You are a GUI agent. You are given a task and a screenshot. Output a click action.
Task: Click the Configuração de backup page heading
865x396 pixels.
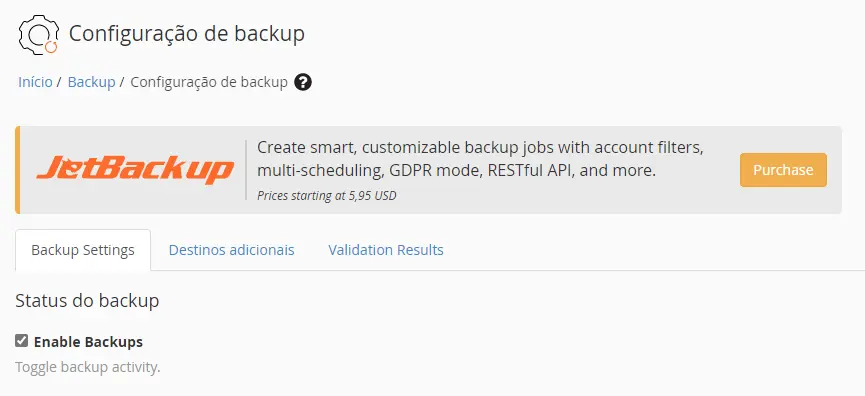tap(187, 34)
